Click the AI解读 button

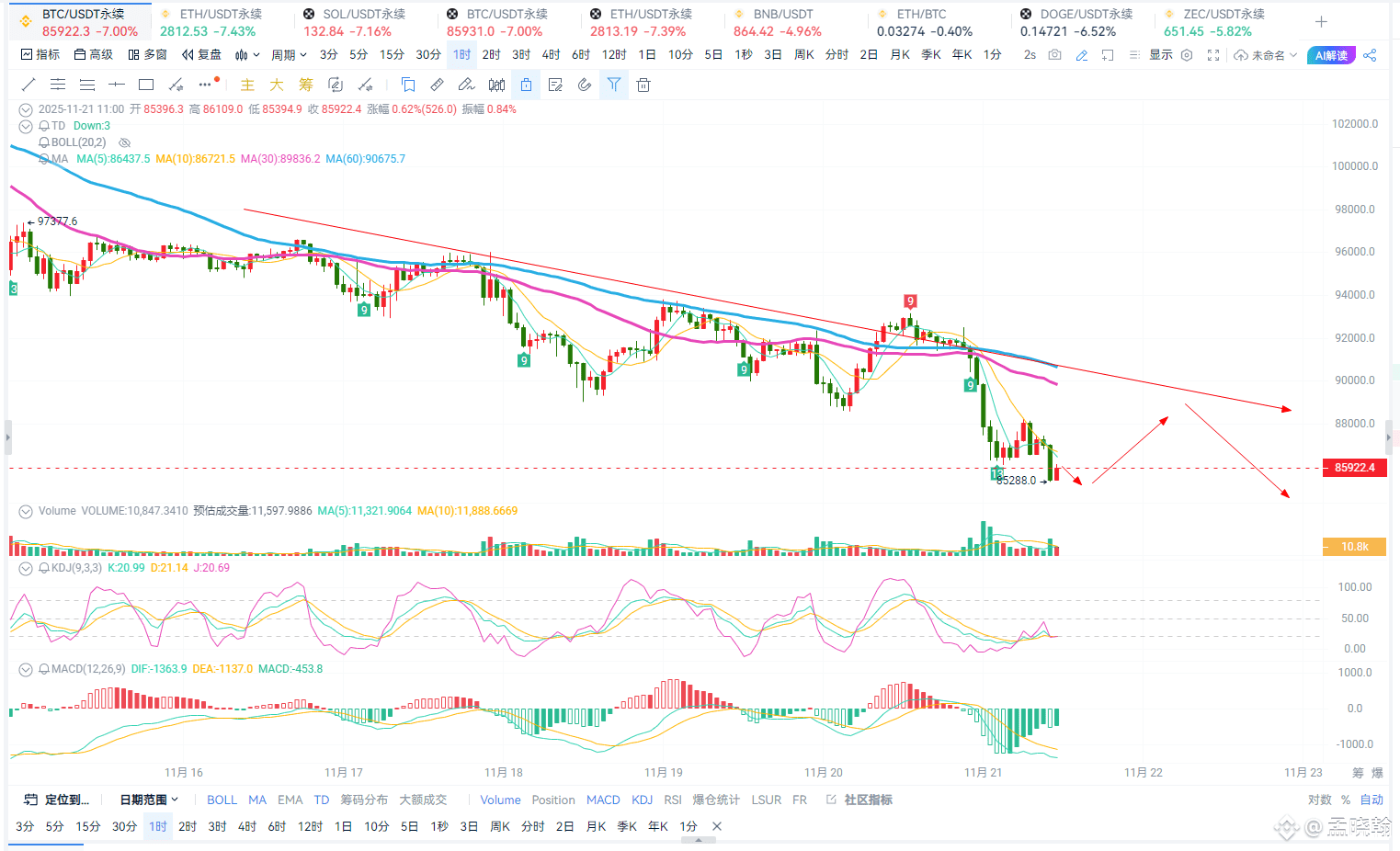(1330, 55)
